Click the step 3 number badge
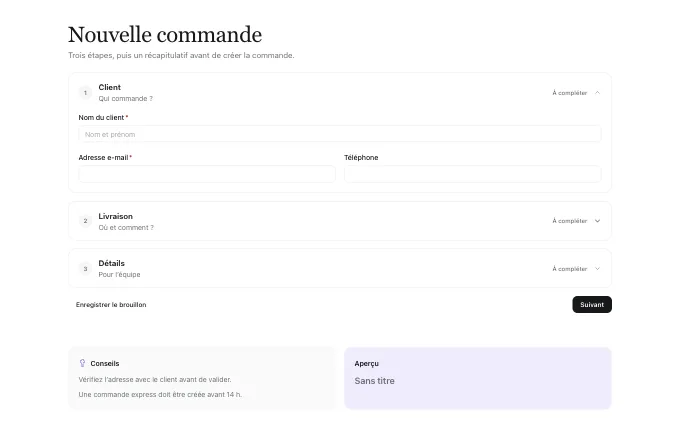Screen dimensions: 680x425 [85, 268]
